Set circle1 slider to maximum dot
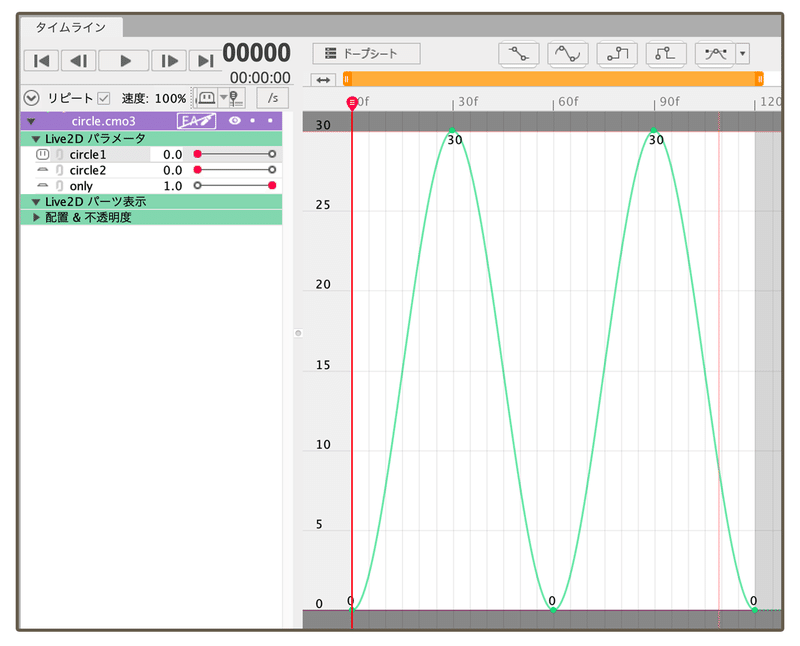 tap(272, 154)
